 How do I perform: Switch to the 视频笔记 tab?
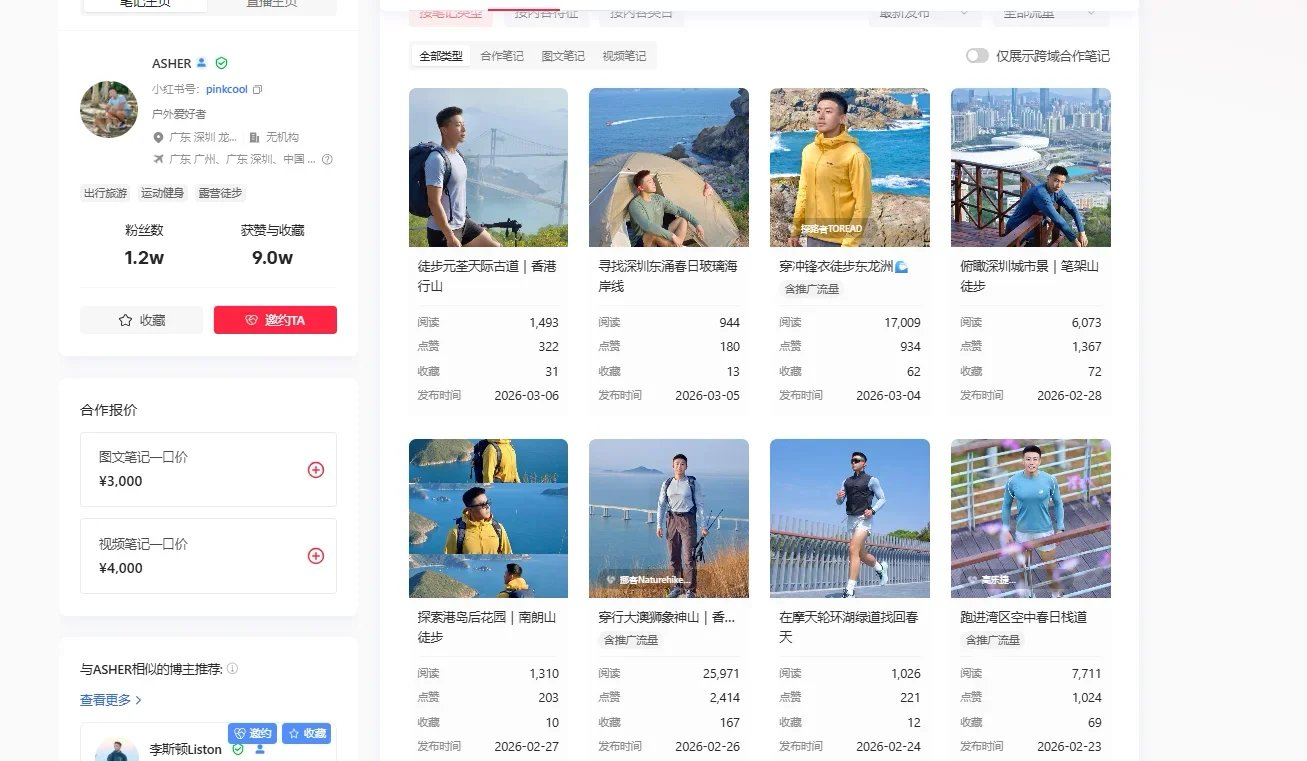tap(624, 56)
